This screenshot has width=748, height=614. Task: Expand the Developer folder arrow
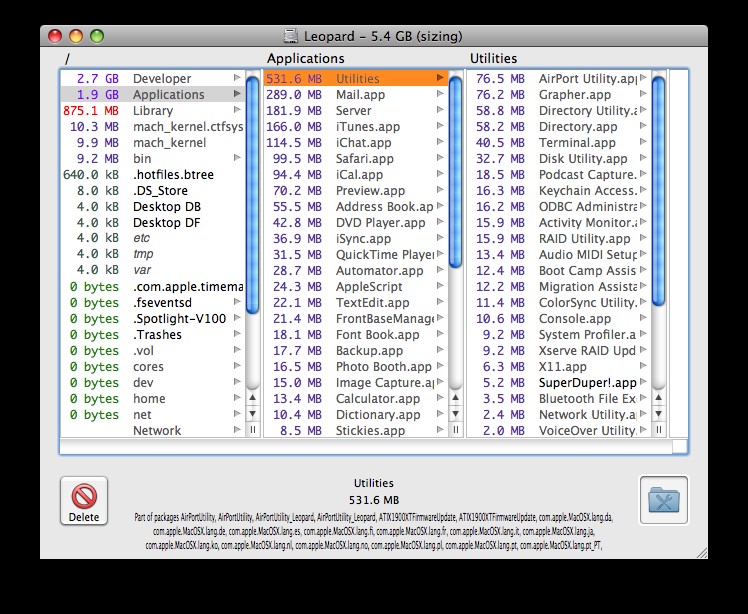click(x=237, y=77)
